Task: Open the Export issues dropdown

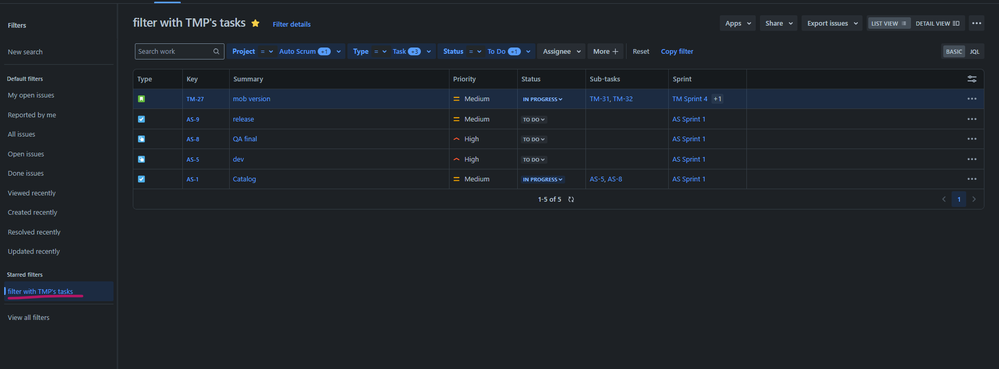Action: (x=832, y=23)
